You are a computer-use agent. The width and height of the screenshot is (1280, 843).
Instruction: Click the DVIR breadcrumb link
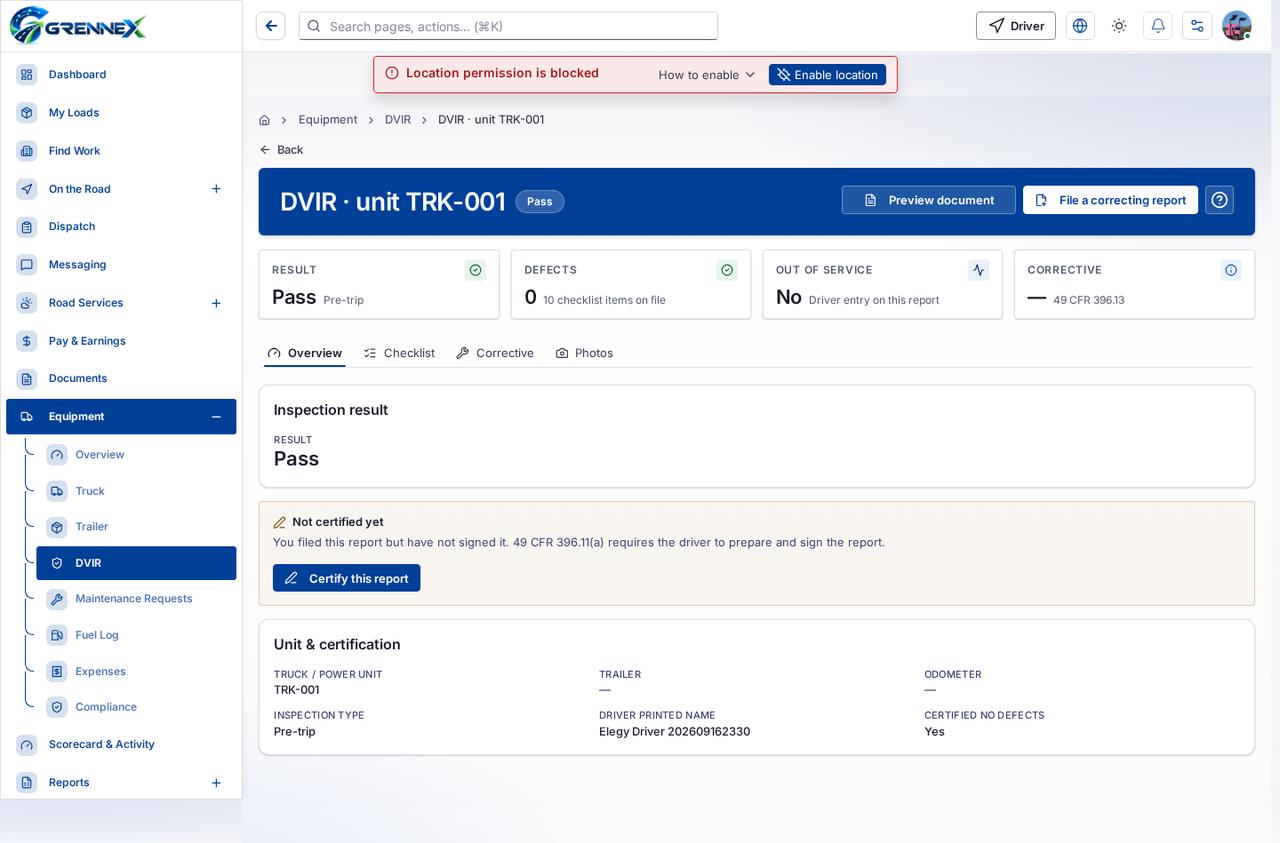[x=398, y=120]
